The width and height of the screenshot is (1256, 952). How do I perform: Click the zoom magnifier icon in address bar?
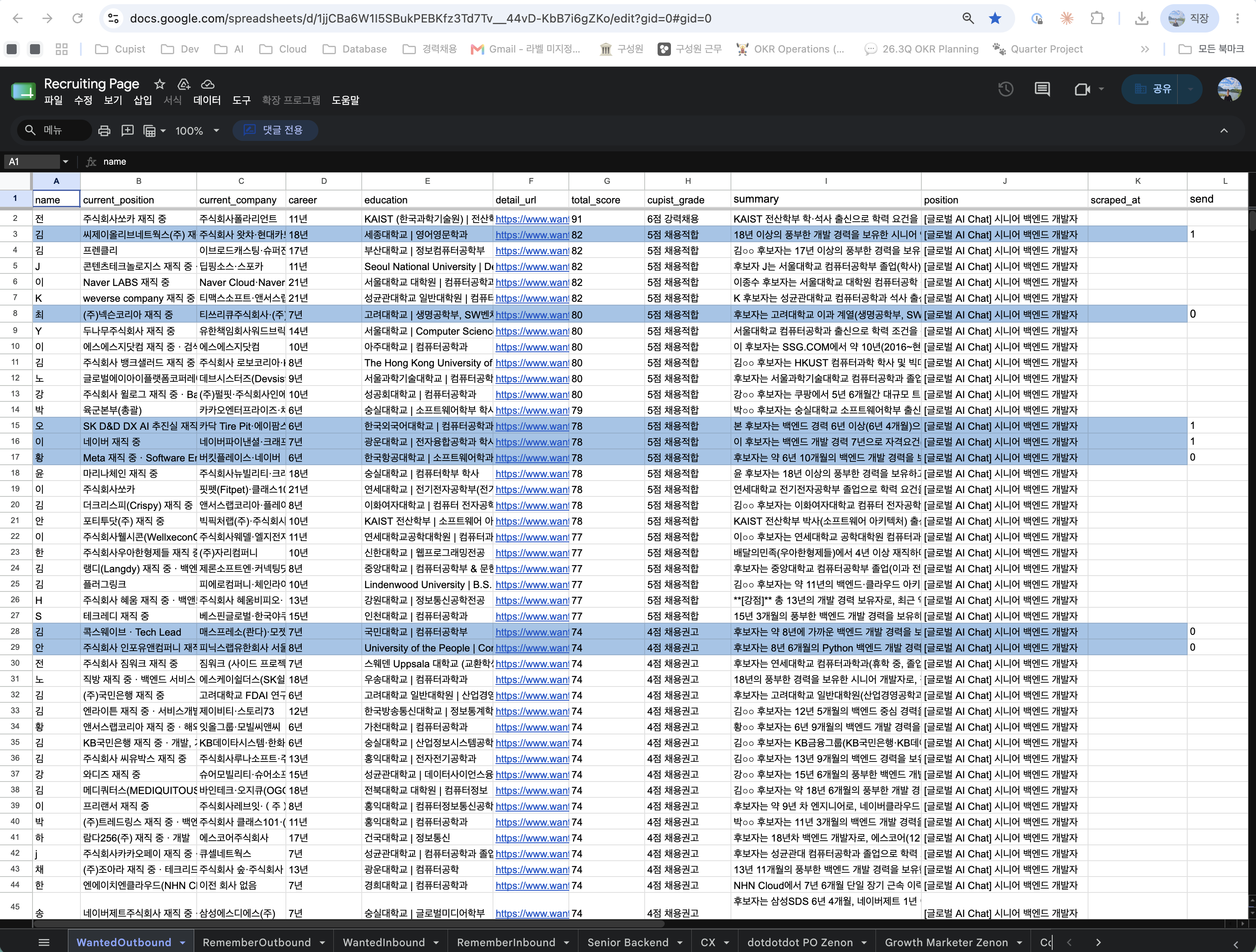pos(968,18)
